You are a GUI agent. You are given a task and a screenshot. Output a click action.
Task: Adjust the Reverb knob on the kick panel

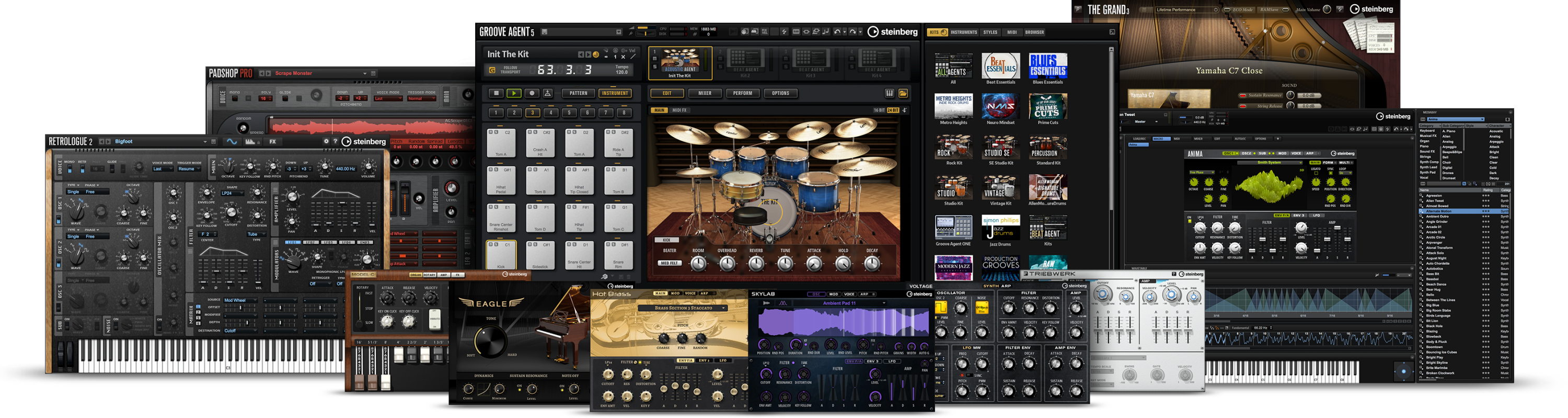756,263
